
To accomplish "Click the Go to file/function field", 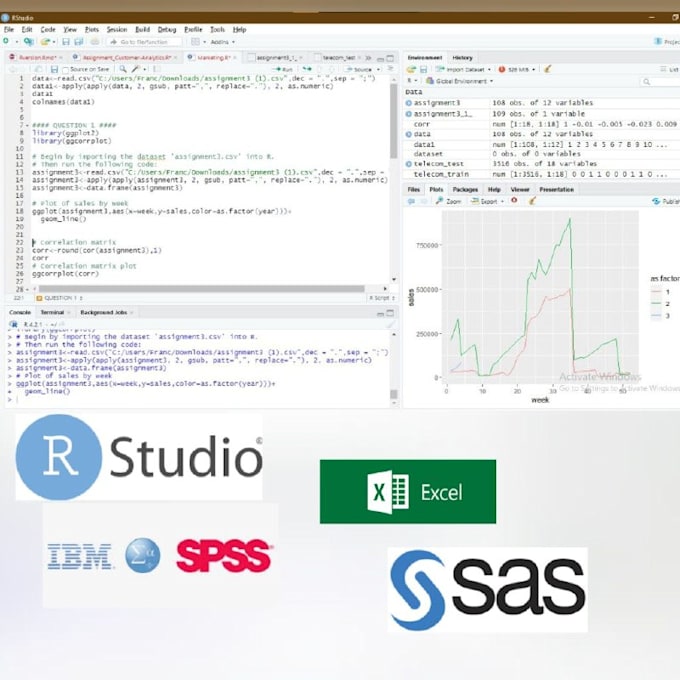I will [x=144, y=42].
